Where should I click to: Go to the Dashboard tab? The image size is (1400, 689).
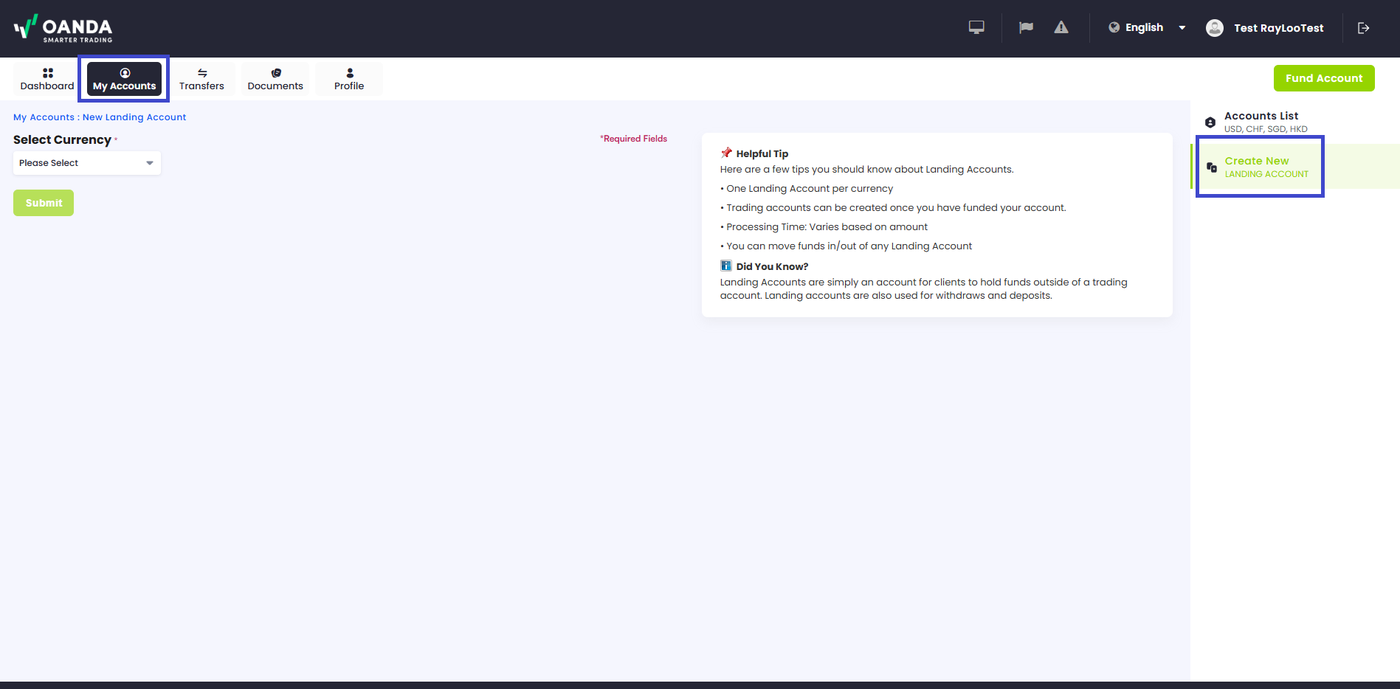[x=47, y=79]
